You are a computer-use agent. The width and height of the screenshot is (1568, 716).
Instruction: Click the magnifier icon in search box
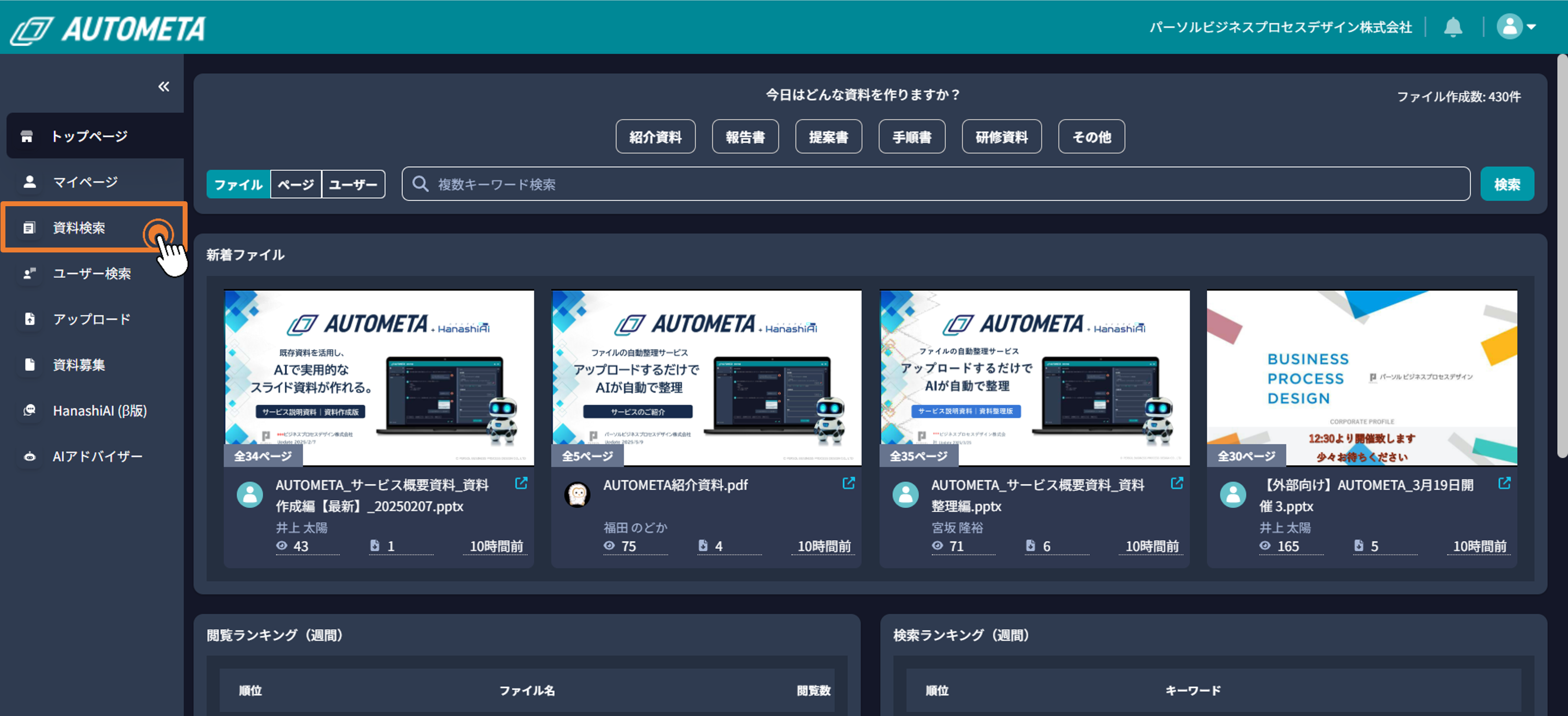(x=420, y=184)
